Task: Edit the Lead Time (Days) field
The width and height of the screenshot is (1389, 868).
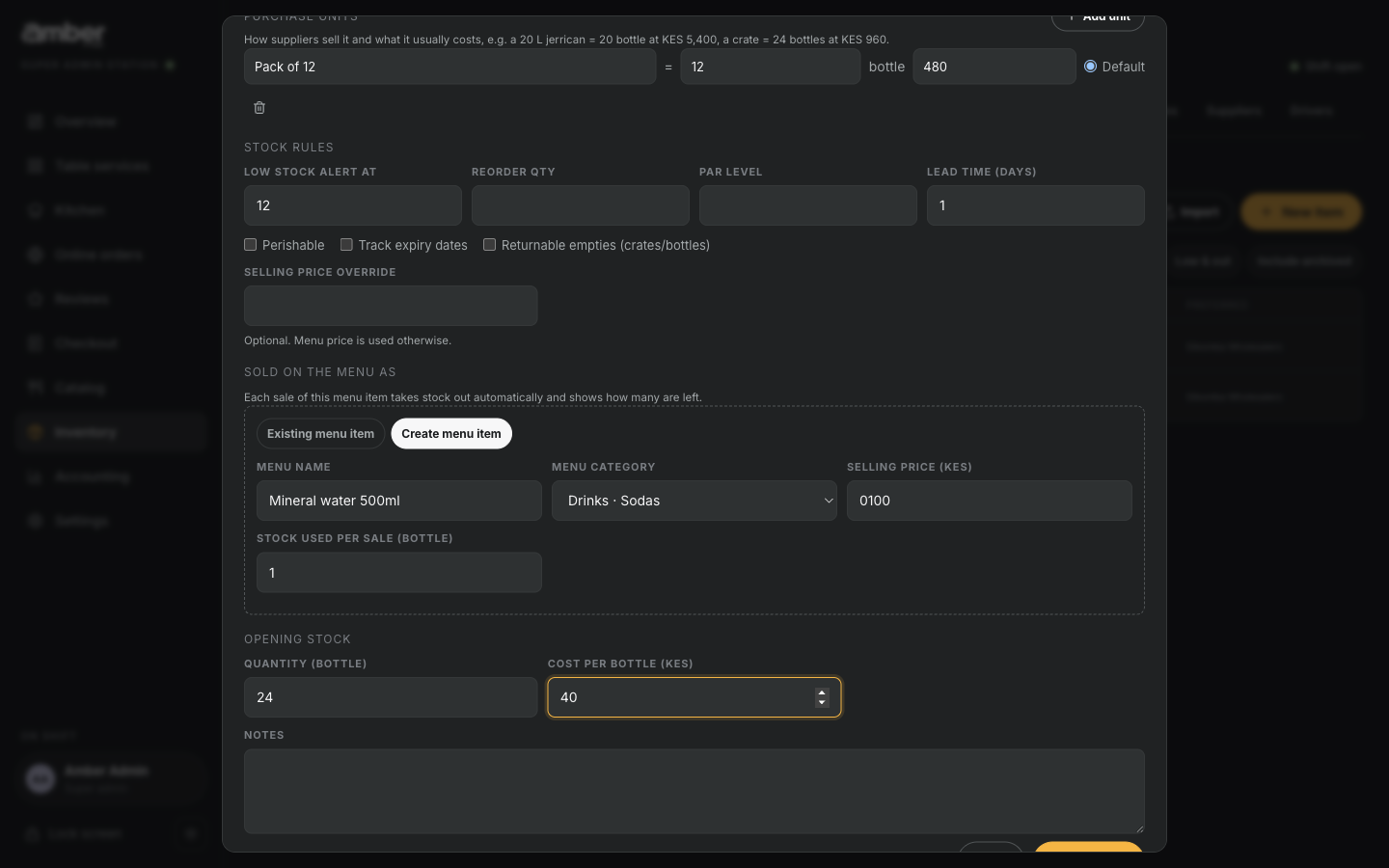Action: pyautogui.click(x=1036, y=205)
